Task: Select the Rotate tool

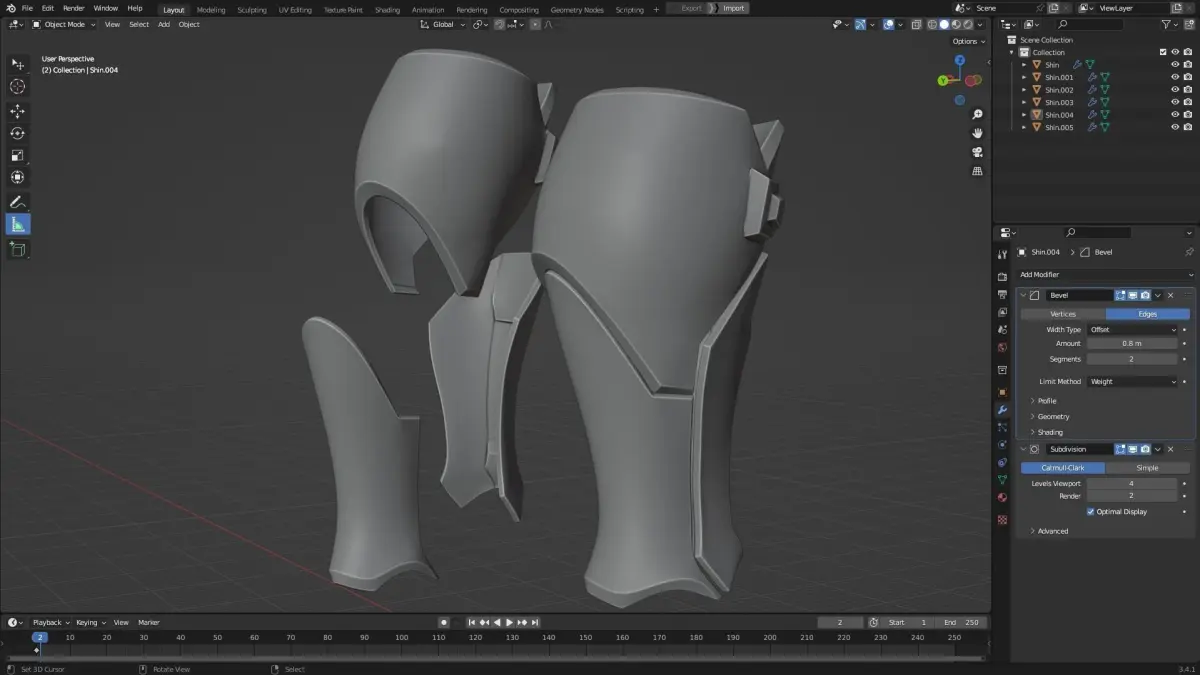Action: point(18,133)
